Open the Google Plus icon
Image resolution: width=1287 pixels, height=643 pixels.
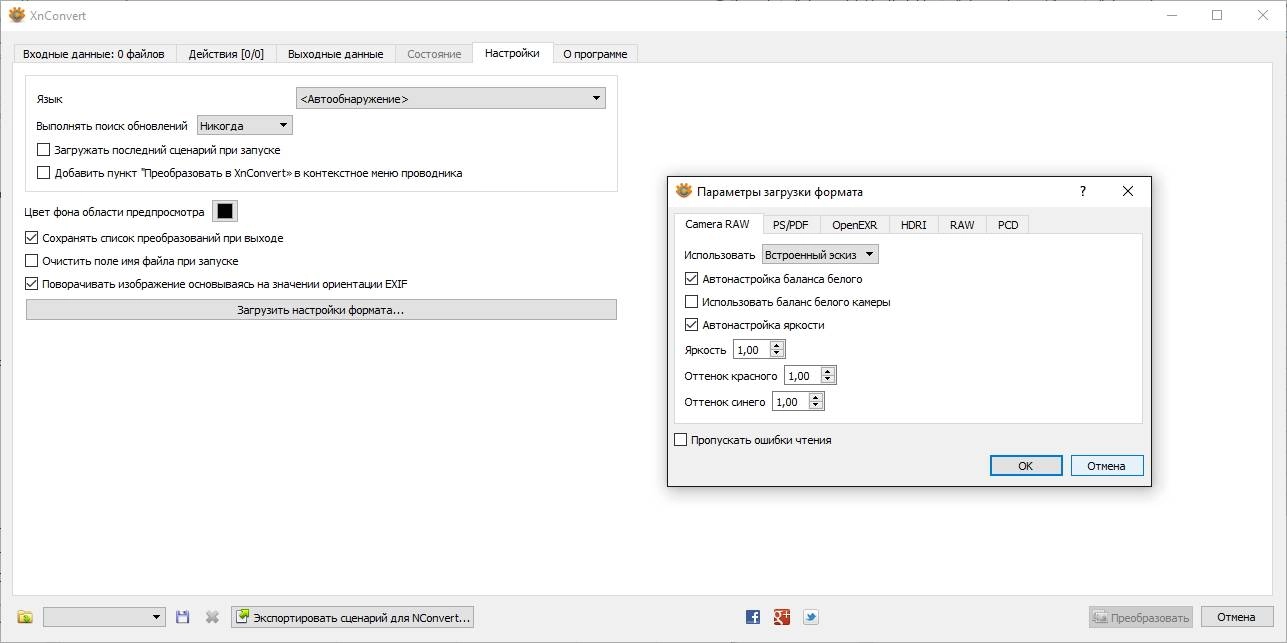(782, 617)
